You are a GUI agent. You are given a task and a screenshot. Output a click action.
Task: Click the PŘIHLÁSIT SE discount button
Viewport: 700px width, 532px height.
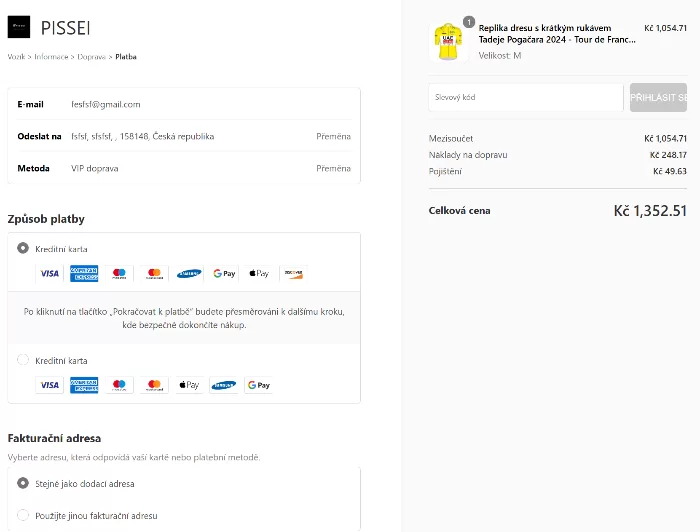click(x=658, y=97)
